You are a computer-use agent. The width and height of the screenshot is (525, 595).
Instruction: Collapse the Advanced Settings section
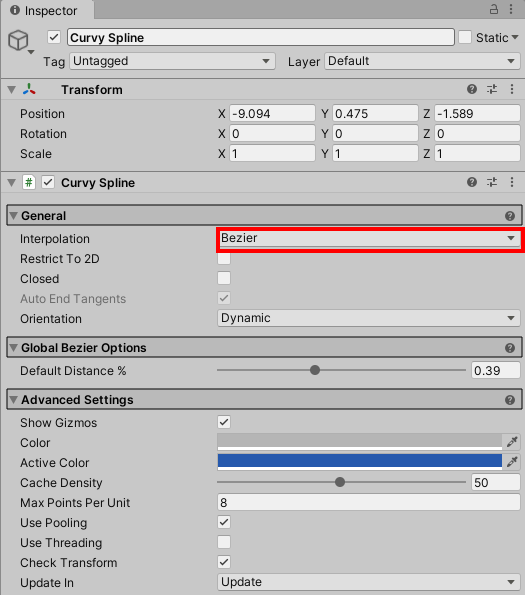(x=14, y=400)
